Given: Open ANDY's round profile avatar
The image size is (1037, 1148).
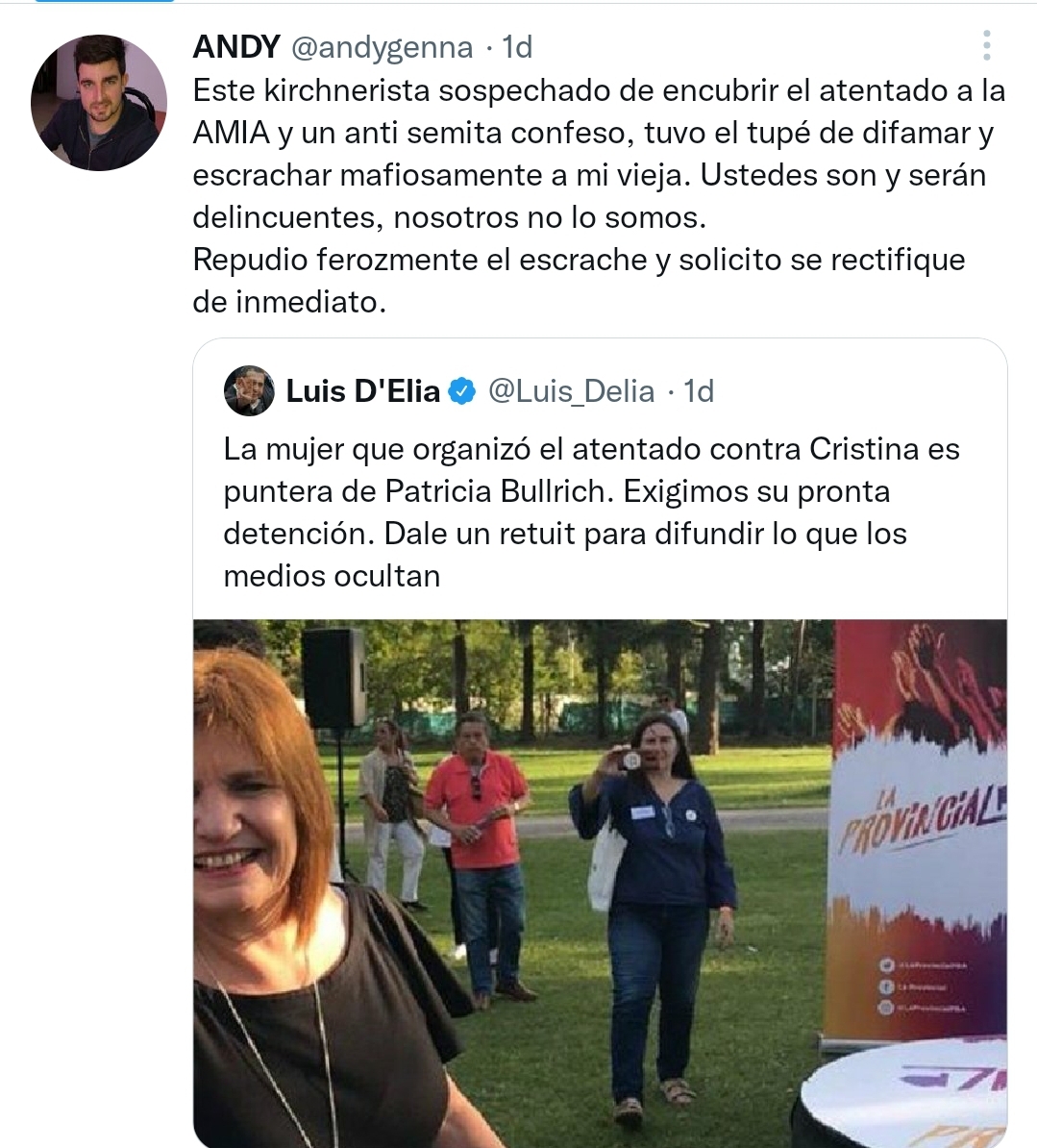Looking at the screenshot, I should 99,103.
